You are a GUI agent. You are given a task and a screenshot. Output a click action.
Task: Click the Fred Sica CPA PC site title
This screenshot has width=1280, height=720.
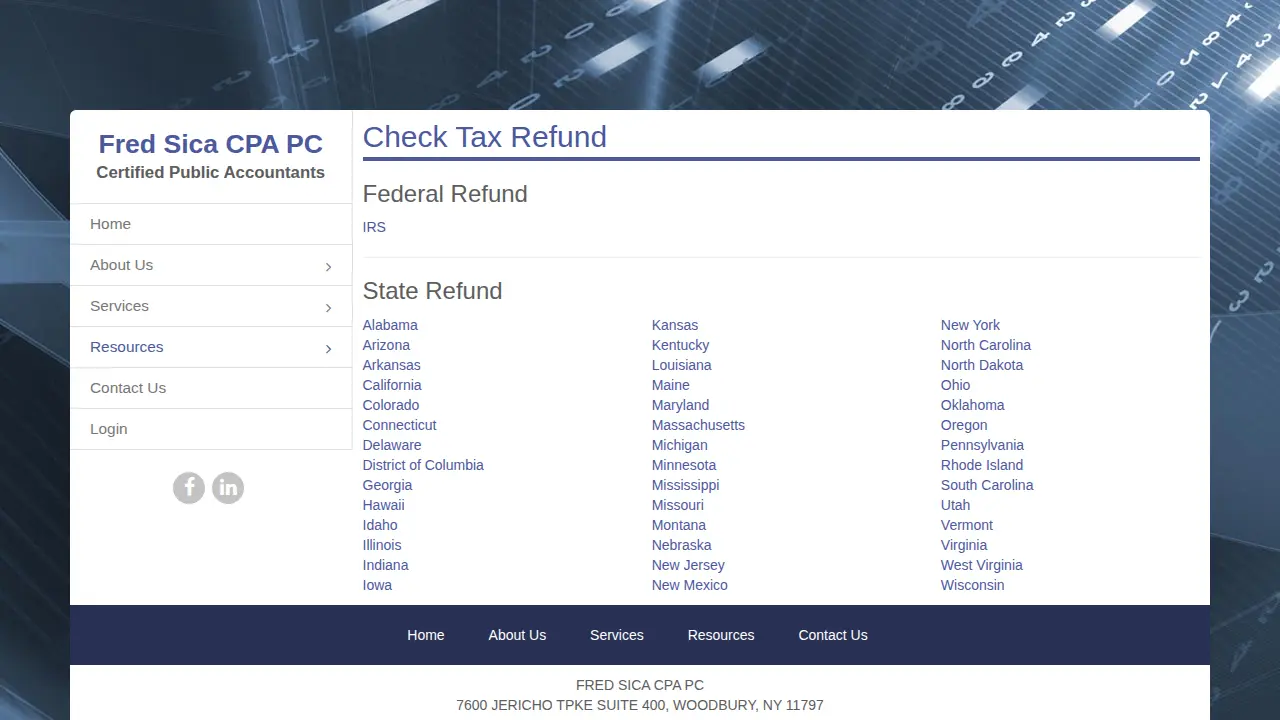click(x=211, y=144)
